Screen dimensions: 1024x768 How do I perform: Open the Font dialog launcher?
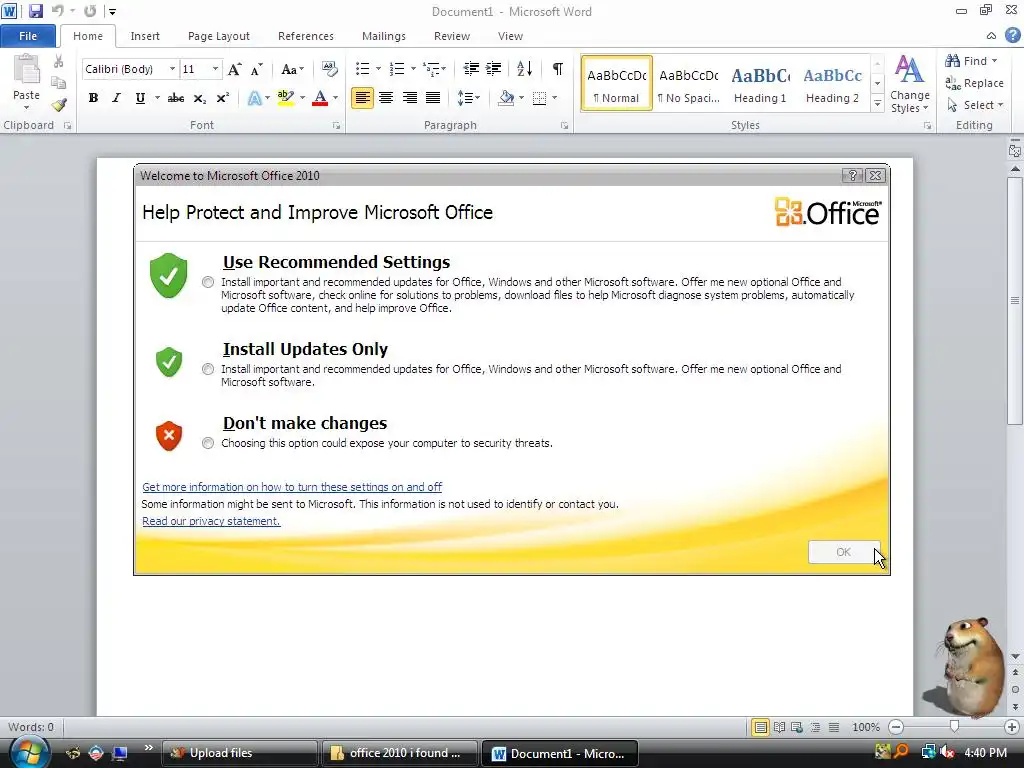coord(336,125)
